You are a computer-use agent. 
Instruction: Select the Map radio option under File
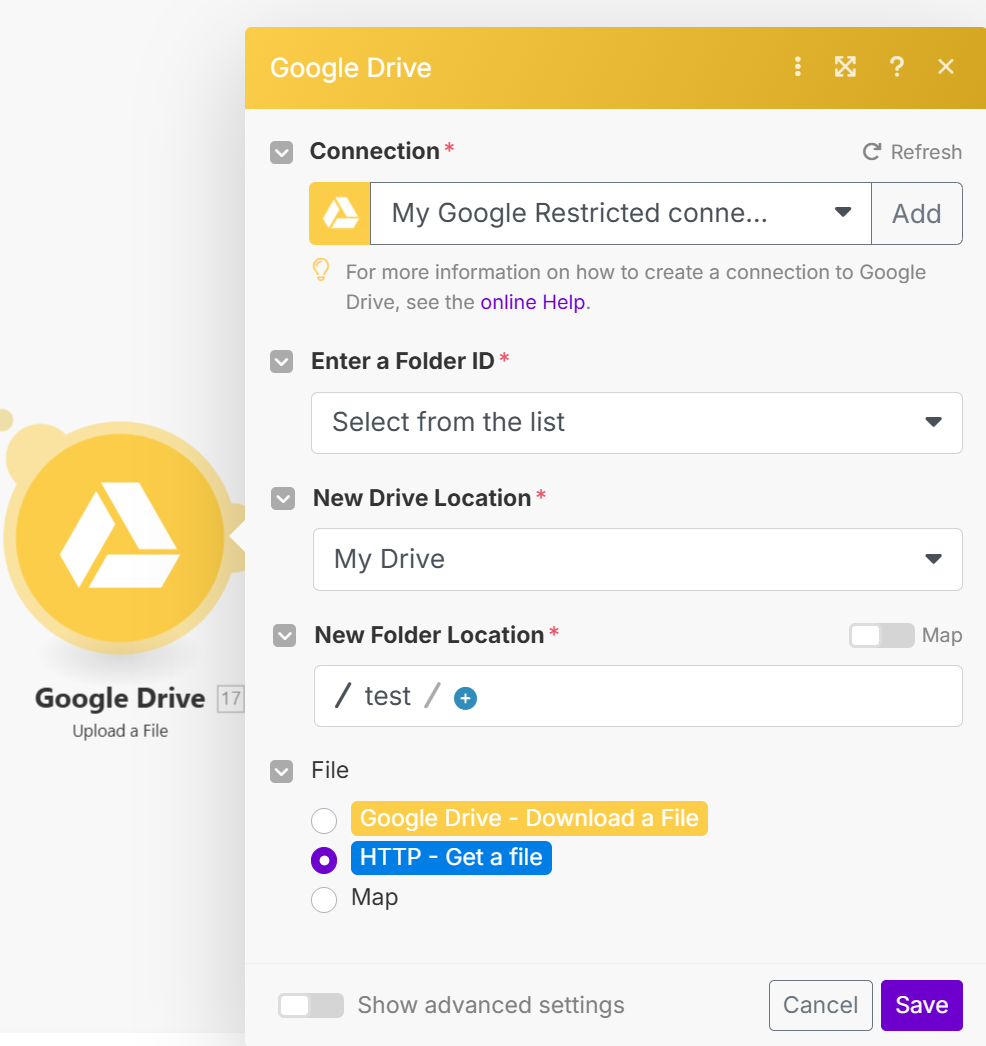pyautogui.click(x=324, y=899)
